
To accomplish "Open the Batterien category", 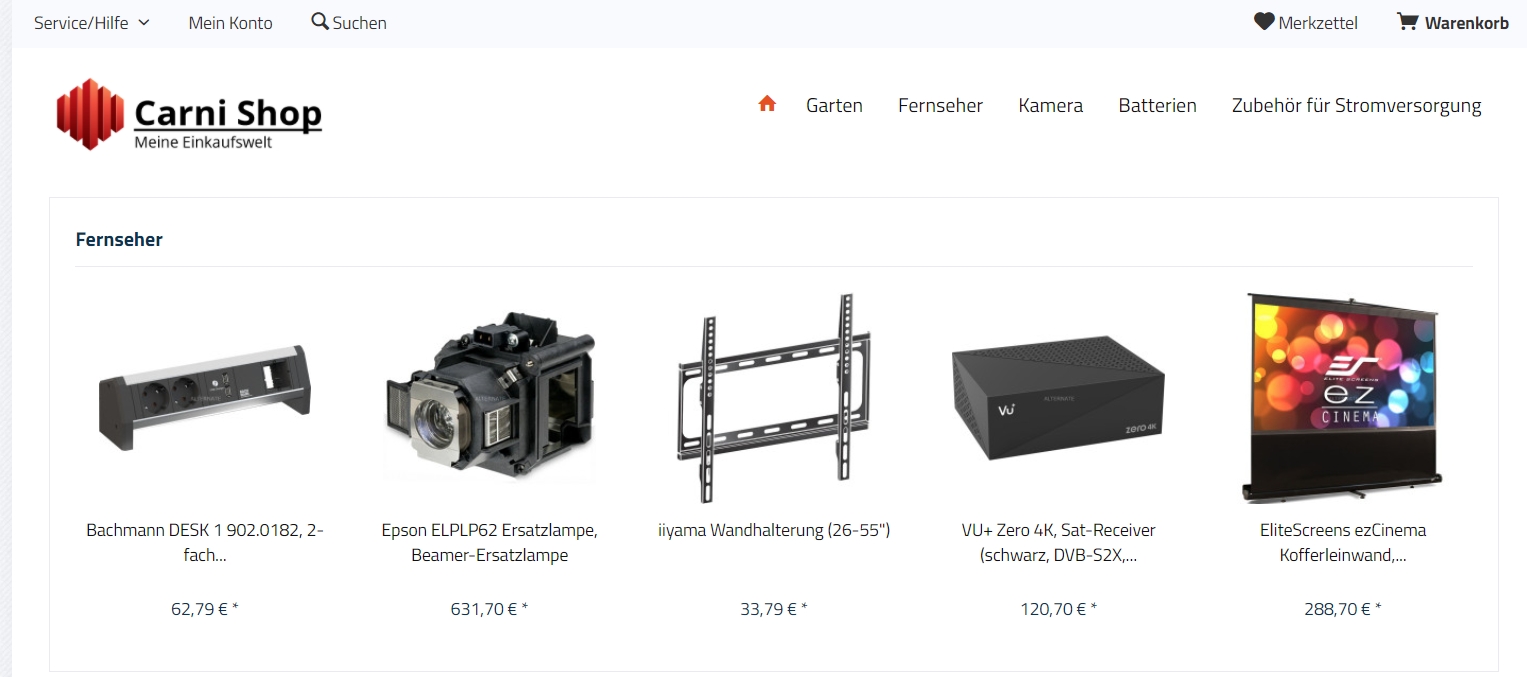I will tap(1157, 105).
